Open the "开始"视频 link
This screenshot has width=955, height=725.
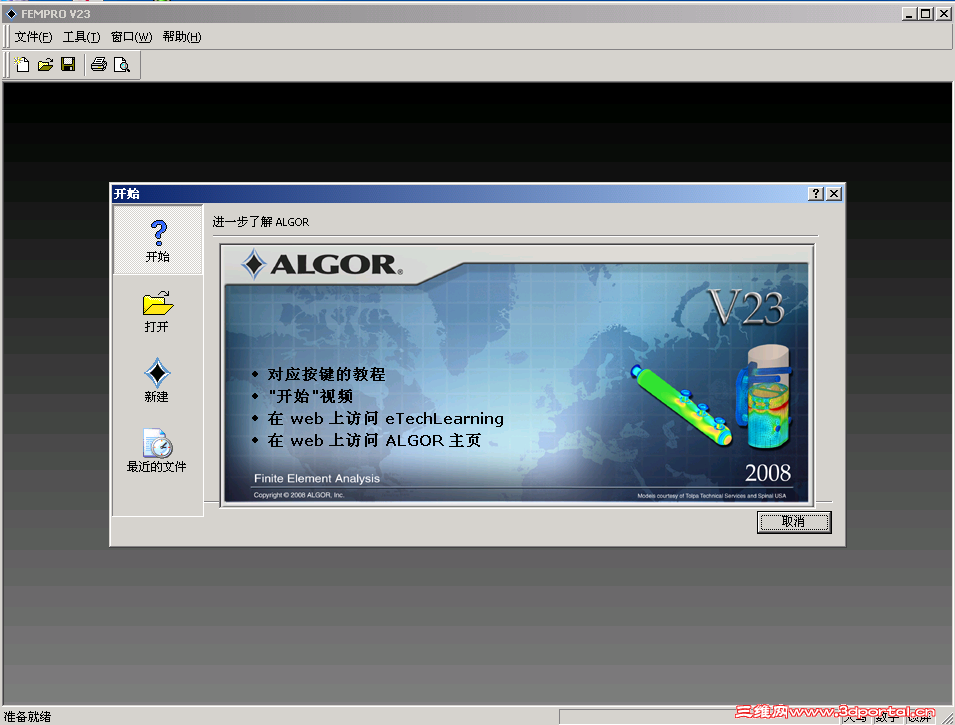coord(310,396)
